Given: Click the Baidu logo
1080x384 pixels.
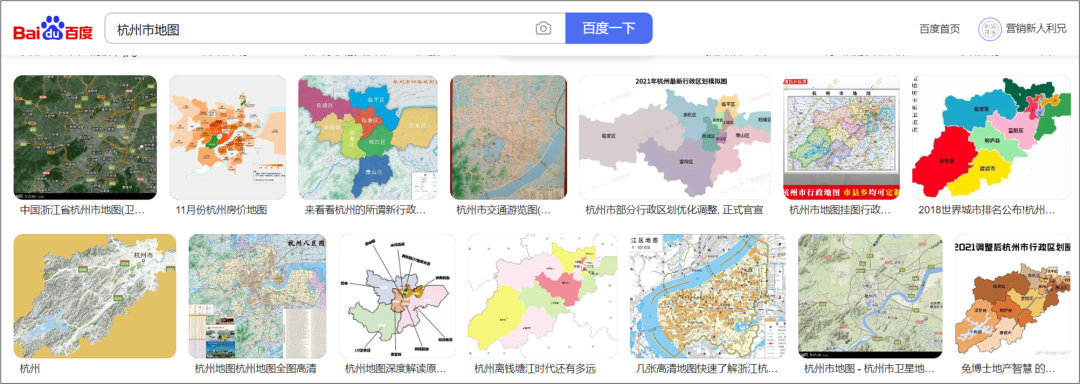Looking at the screenshot, I should [53, 29].
